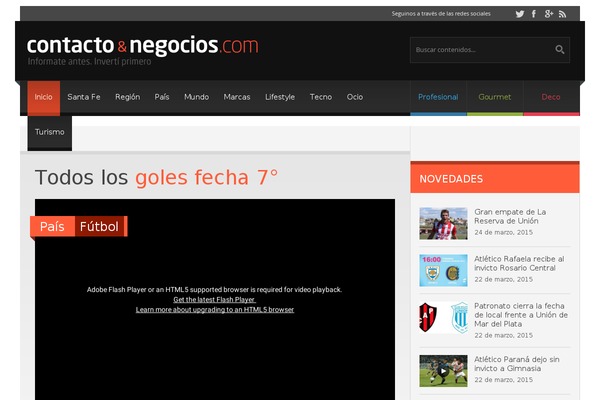The height and width of the screenshot is (400, 600).
Task: Open the Google Plus social icon
Action: click(x=549, y=14)
